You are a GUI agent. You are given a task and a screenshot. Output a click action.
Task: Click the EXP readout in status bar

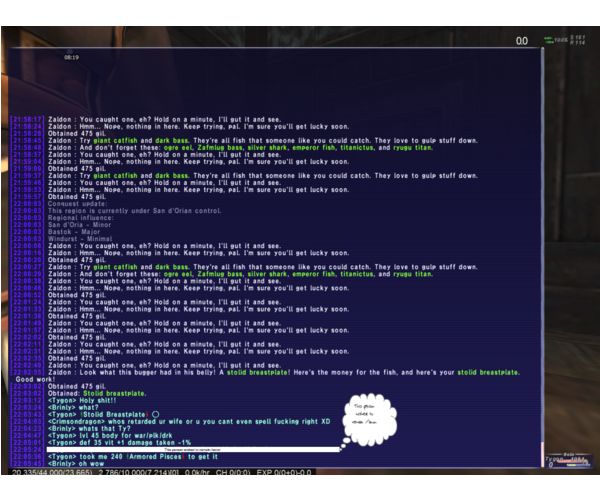click(284, 472)
